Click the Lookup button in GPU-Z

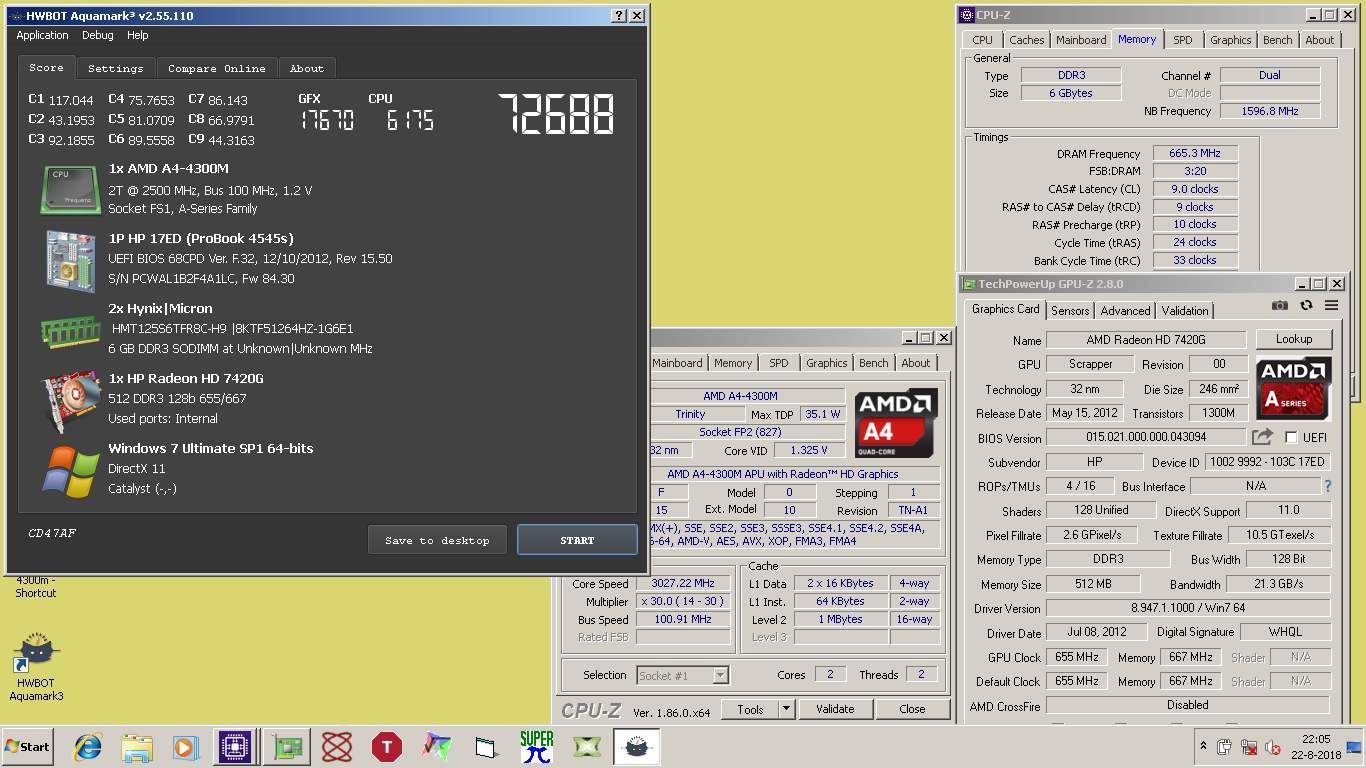coord(1294,339)
